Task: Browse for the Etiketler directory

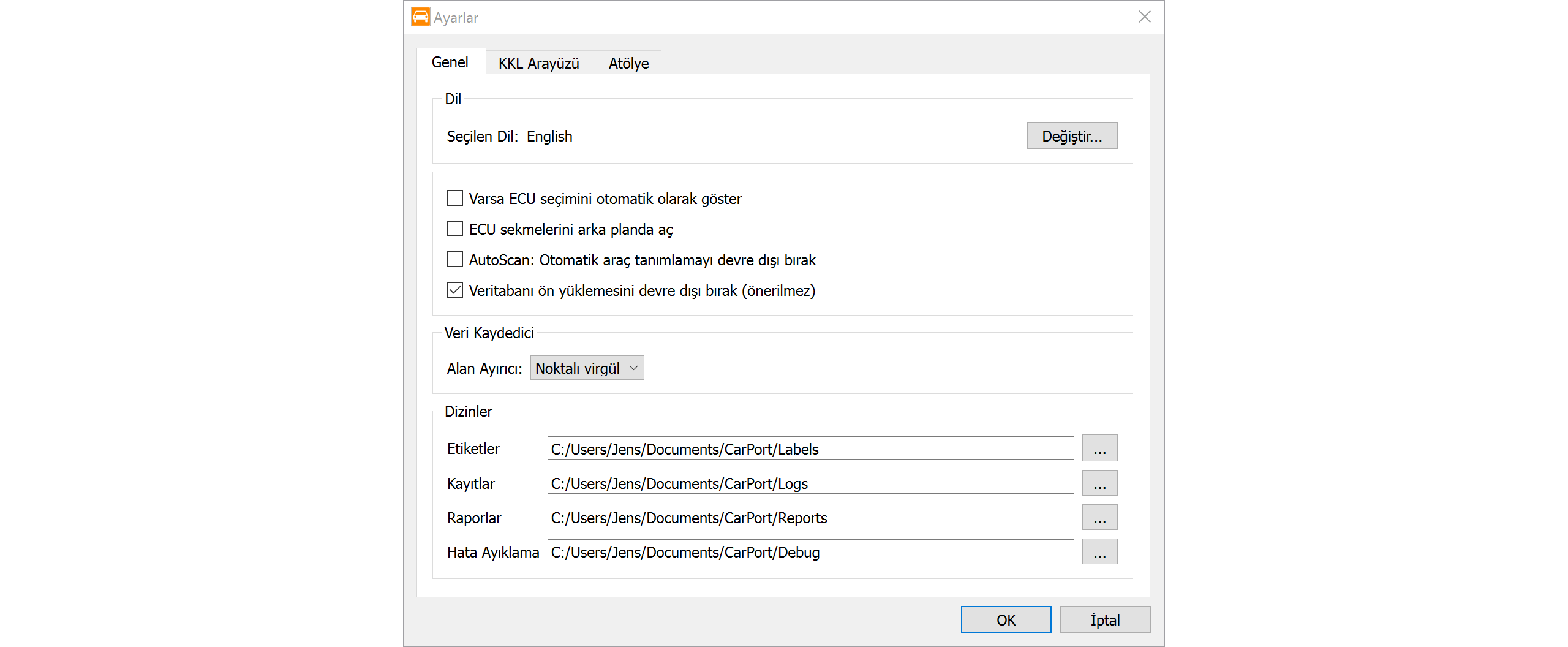Action: pyautogui.click(x=1099, y=448)
